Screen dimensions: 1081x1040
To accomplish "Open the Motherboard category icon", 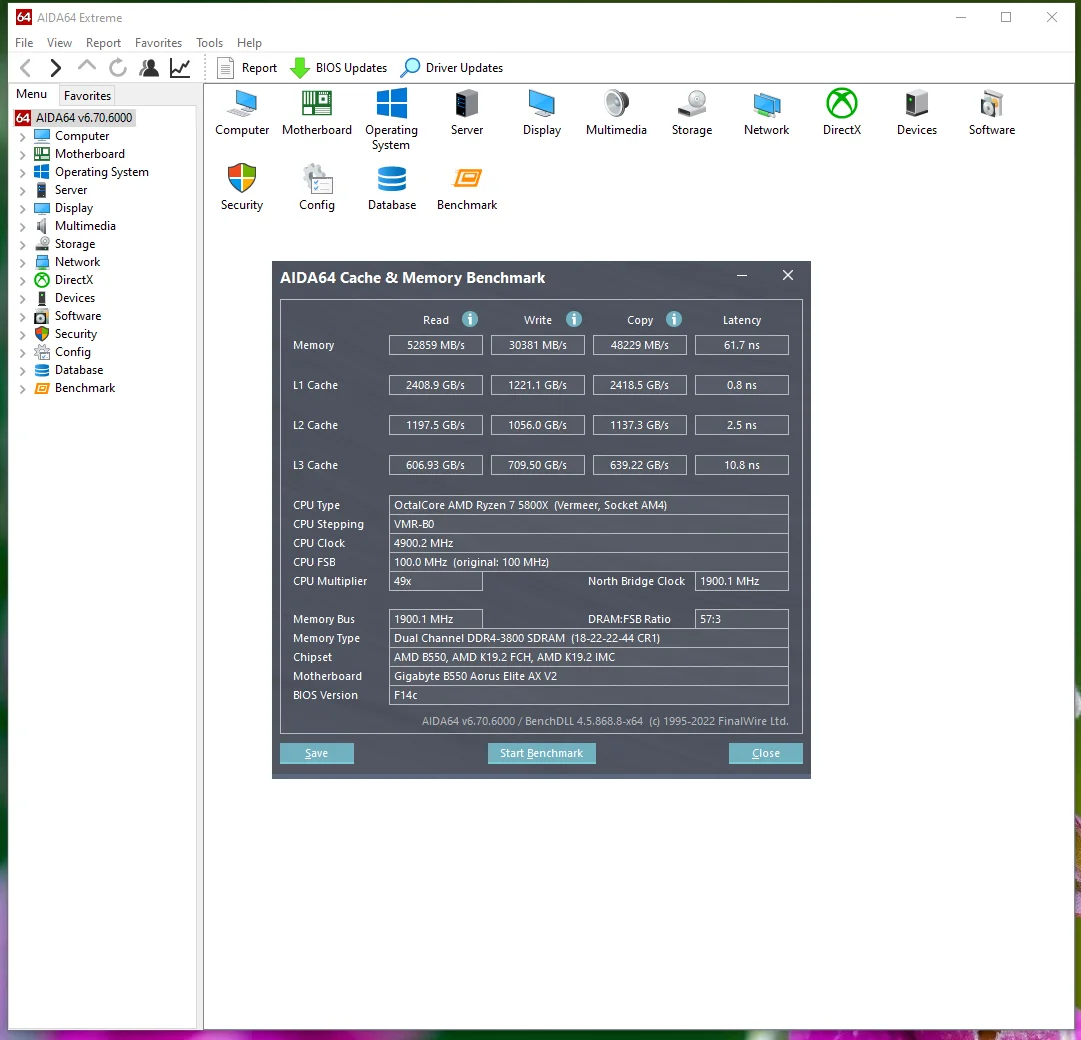I will pos(316,112).
